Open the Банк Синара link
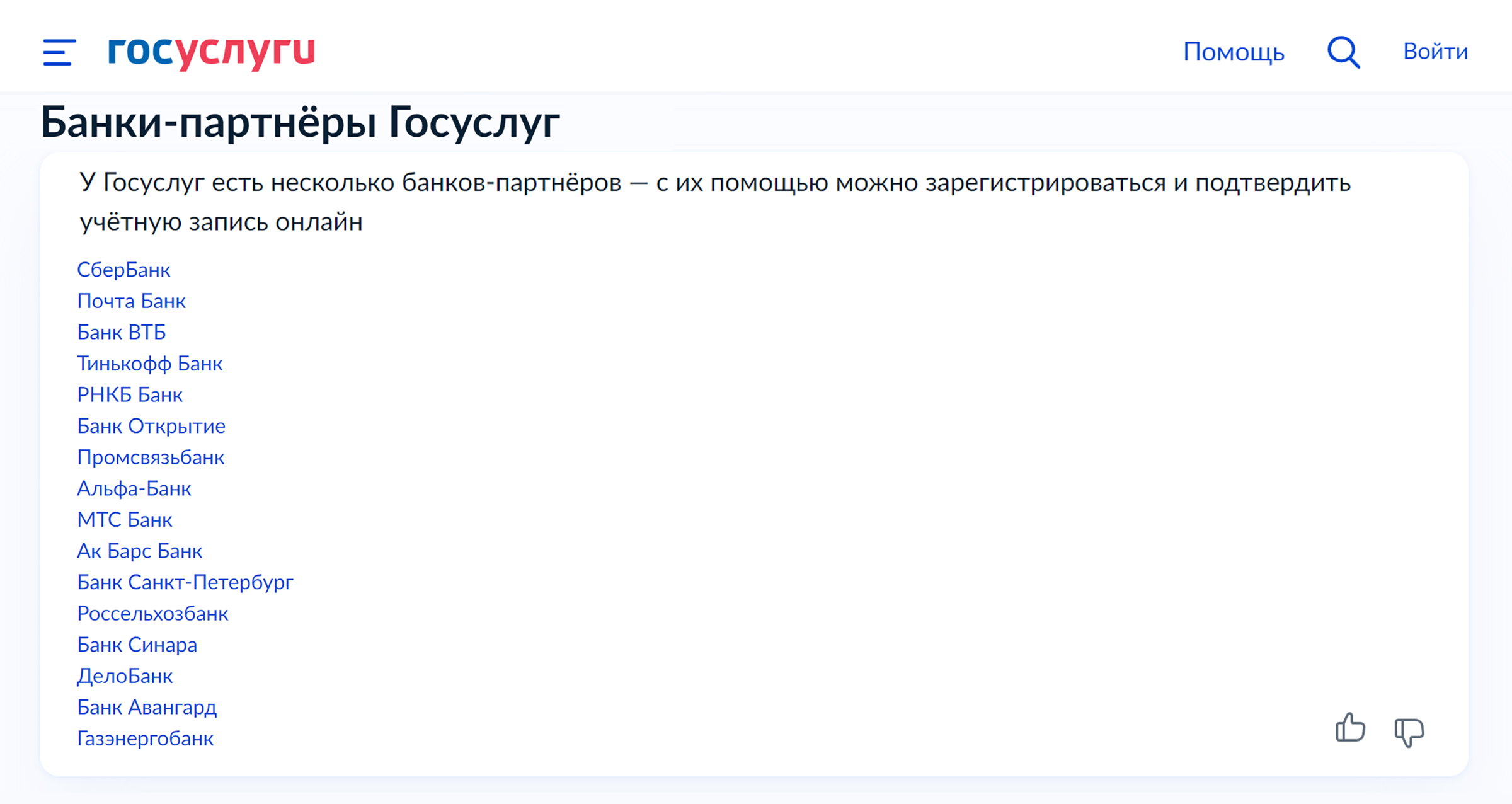This screenshot has height=804, width=1512. [x=137, y=645]
